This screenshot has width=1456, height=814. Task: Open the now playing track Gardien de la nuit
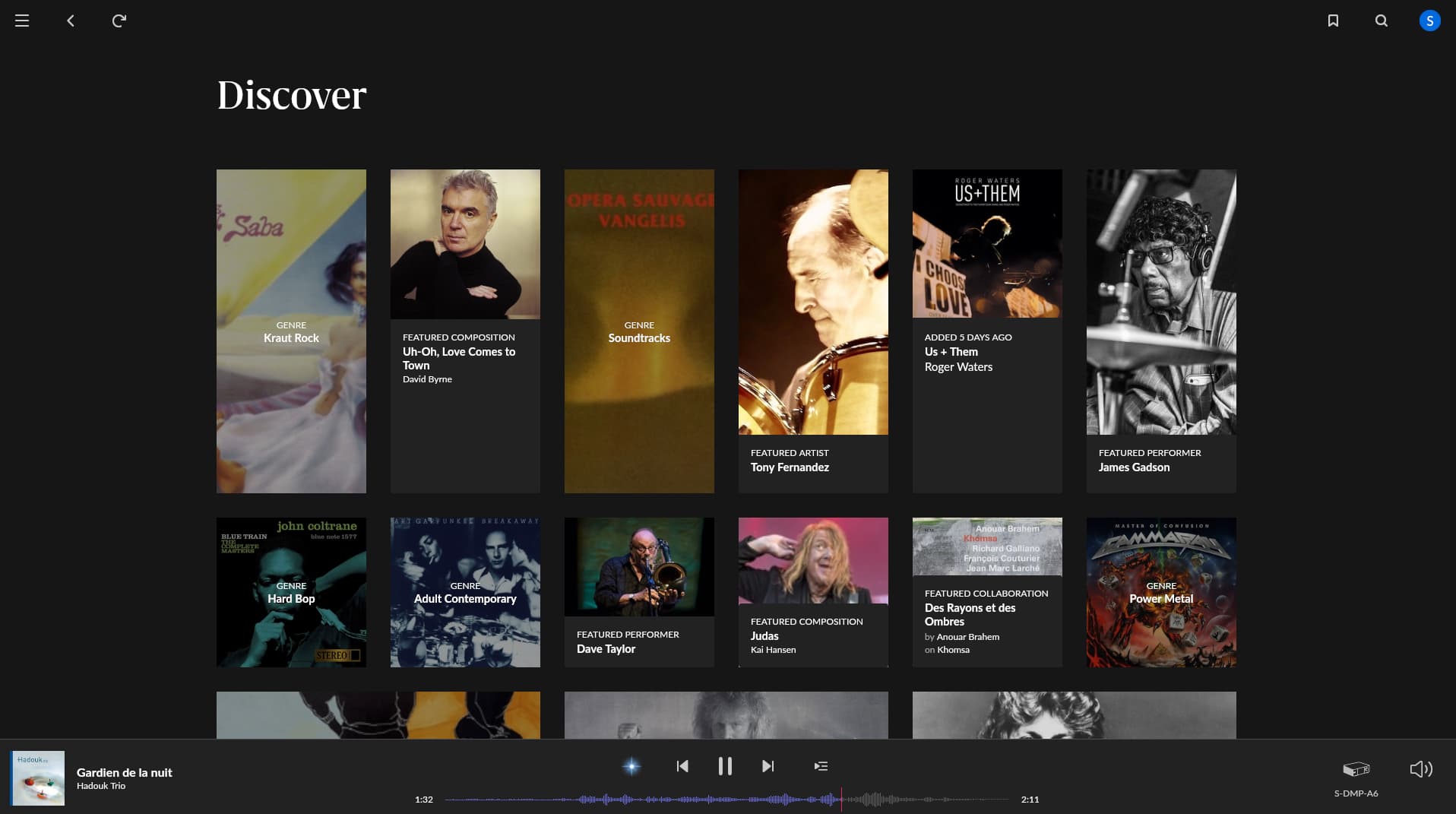click(125, 772)
